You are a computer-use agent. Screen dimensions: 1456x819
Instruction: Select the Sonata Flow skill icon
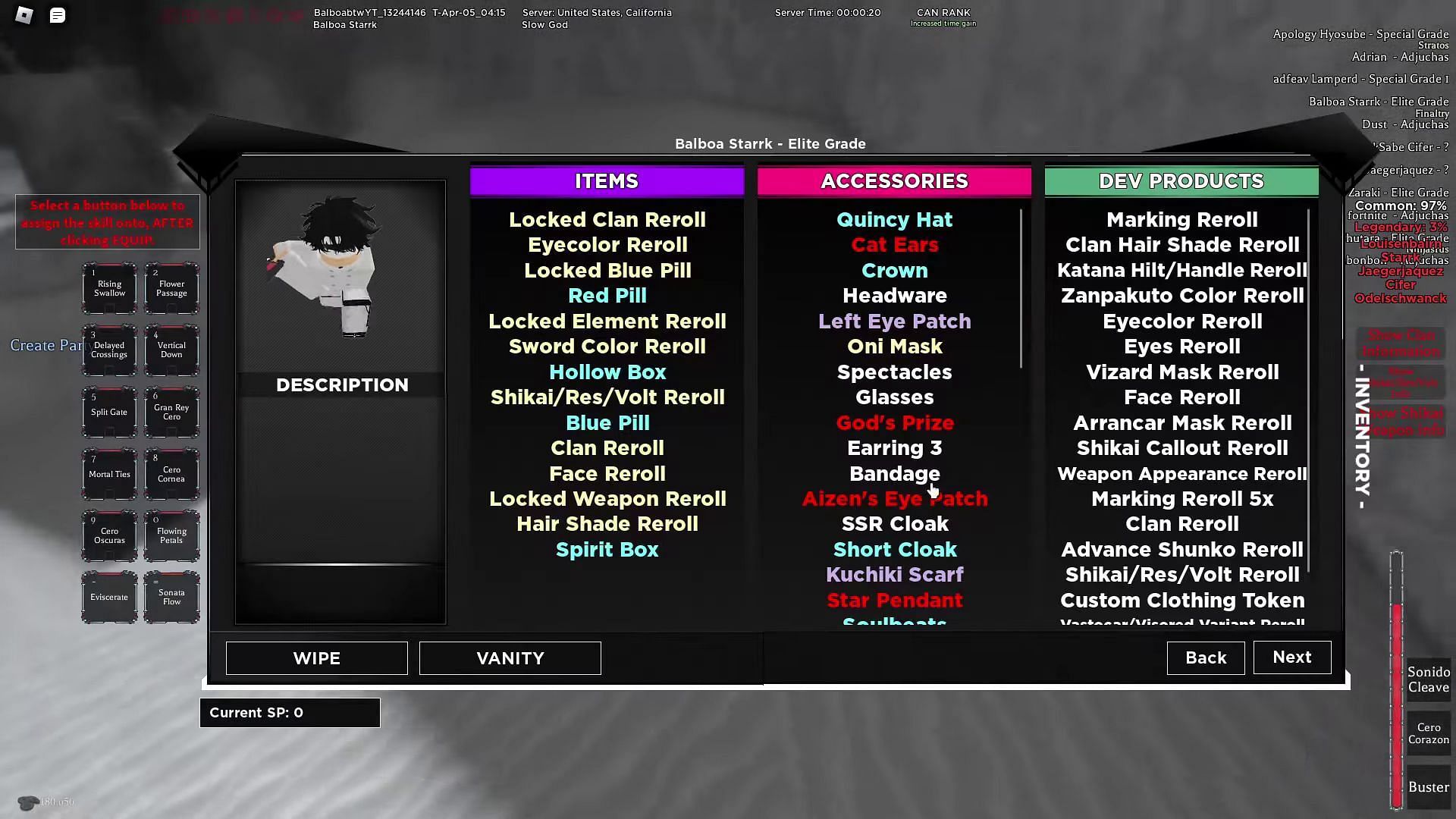tap(170, 597)
